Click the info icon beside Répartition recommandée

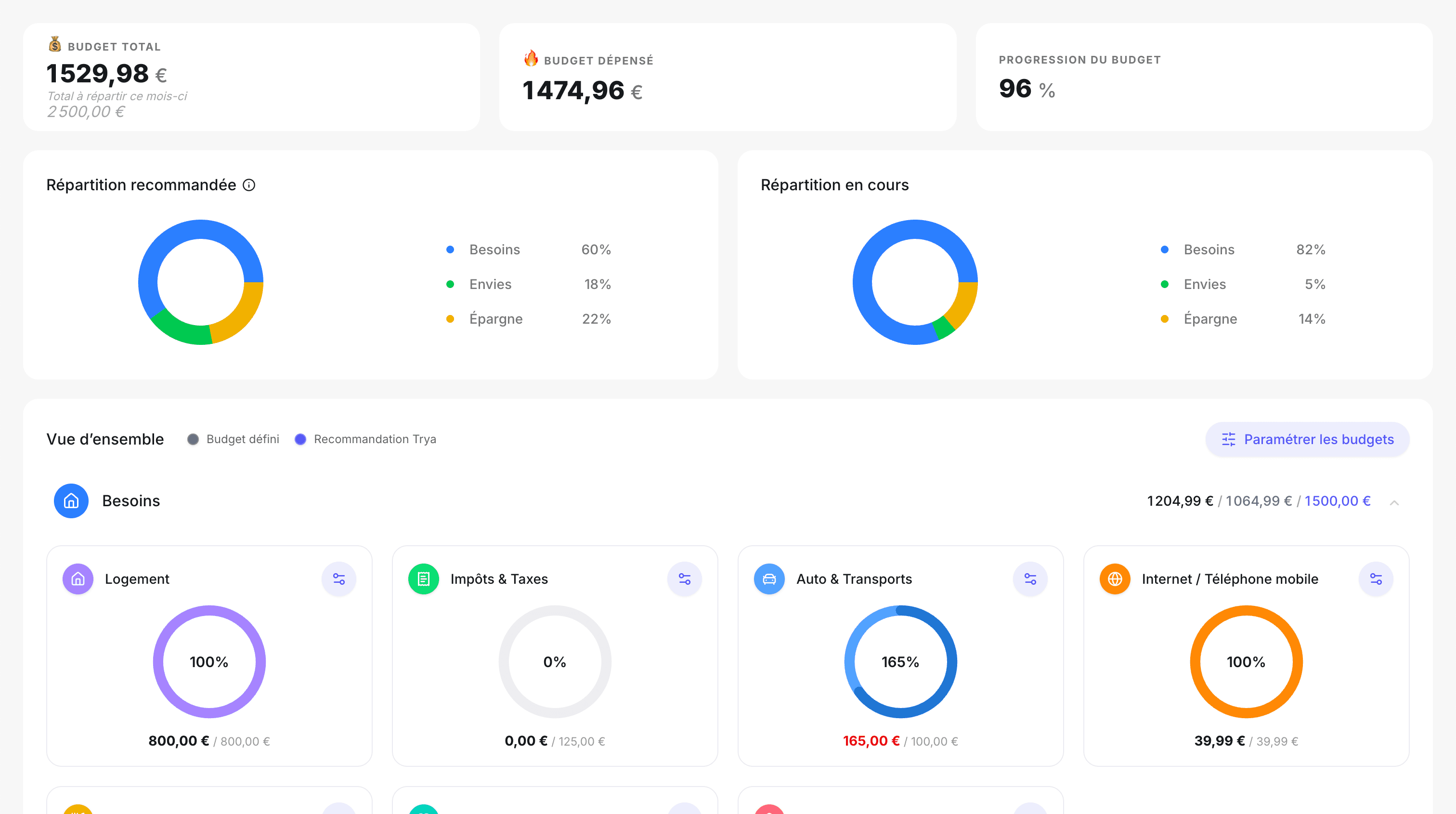(x=249, y=185)
